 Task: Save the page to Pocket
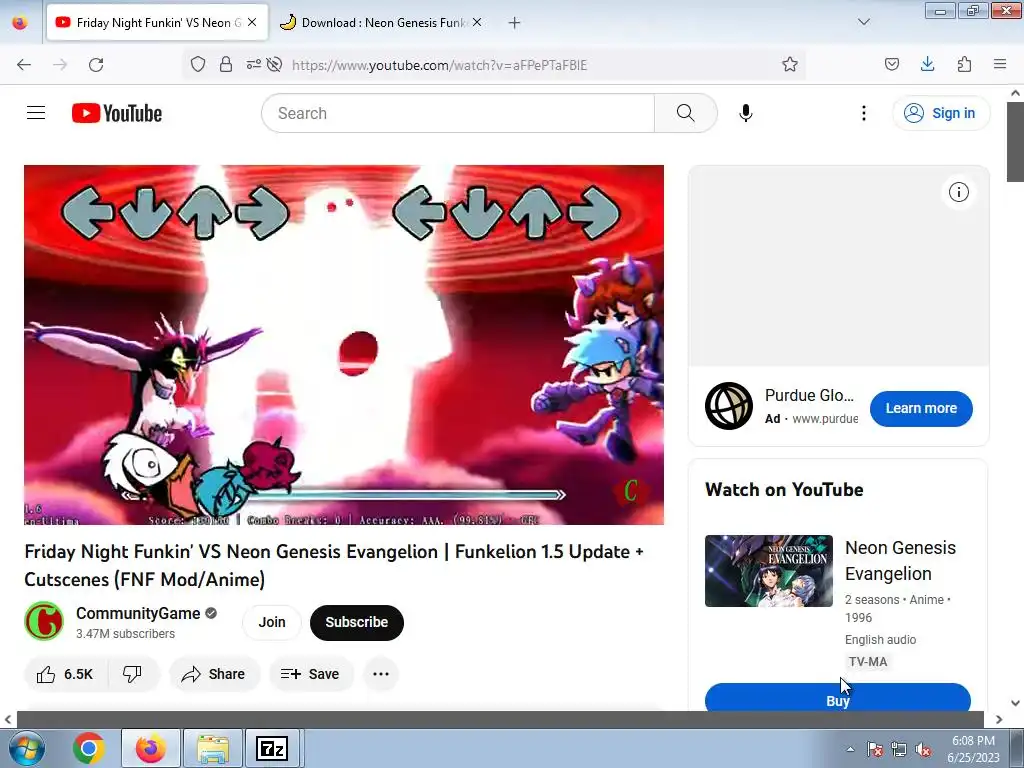click(x=892, y=64)
